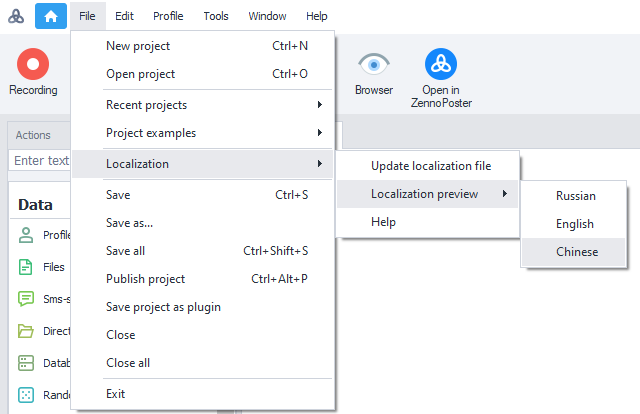This screenshot has height=414, width=640.
Task: Click the Enter text search field
Action: point(40,160)
